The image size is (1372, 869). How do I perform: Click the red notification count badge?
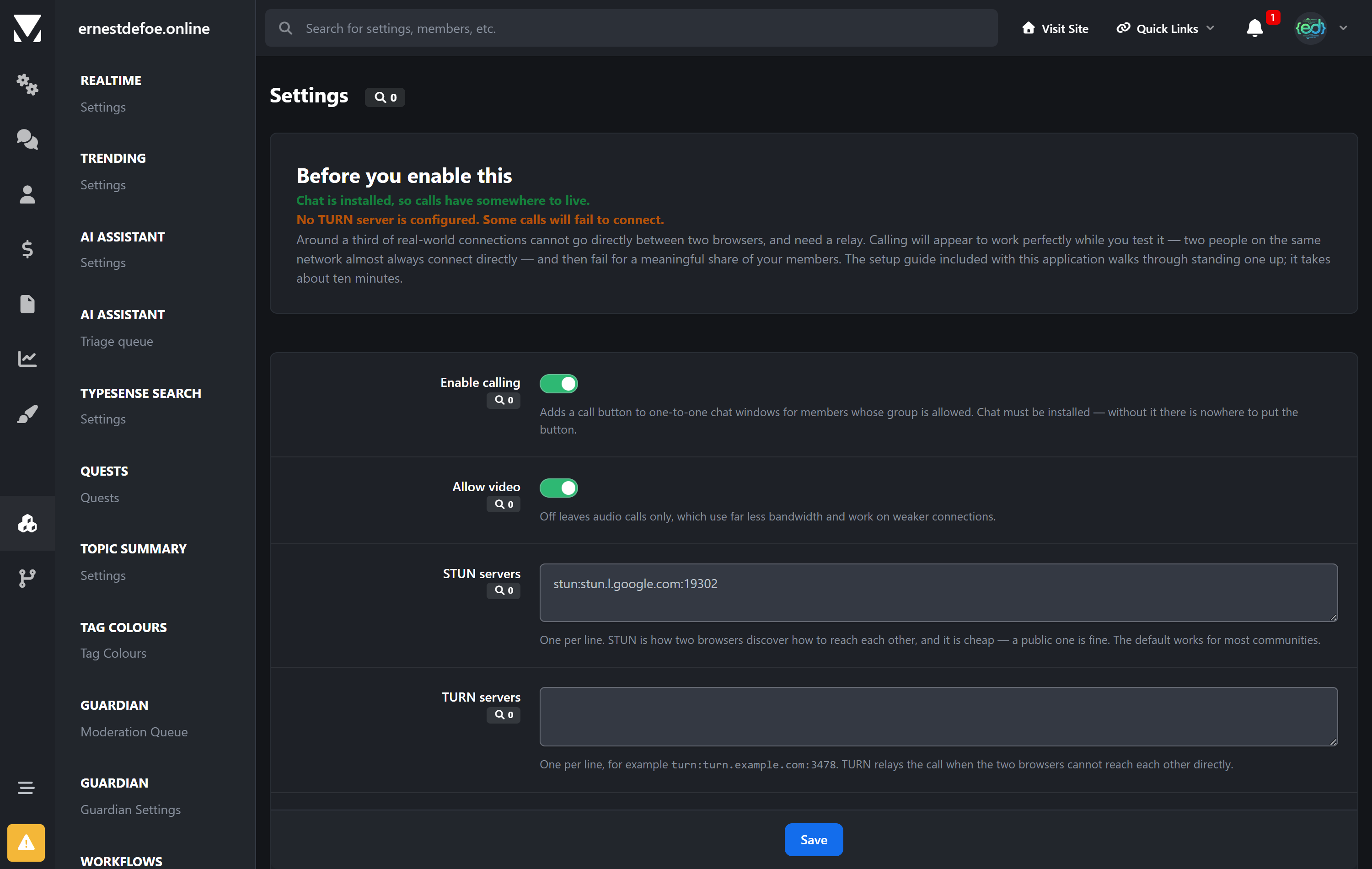coord(1272,17)
